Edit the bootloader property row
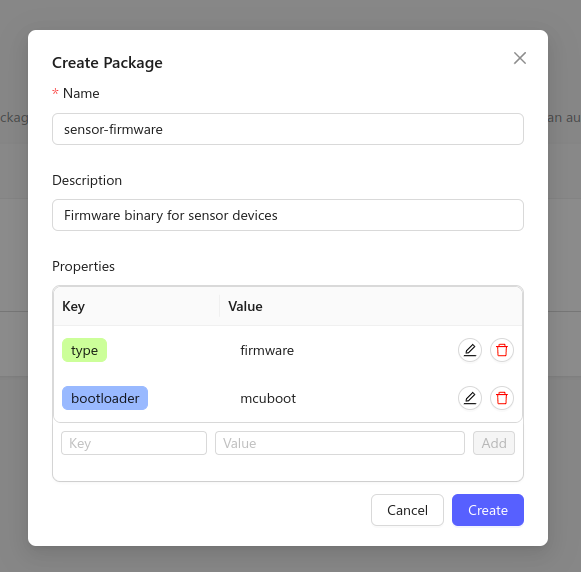Screen dimensions: 581x572 coord(470,398)
